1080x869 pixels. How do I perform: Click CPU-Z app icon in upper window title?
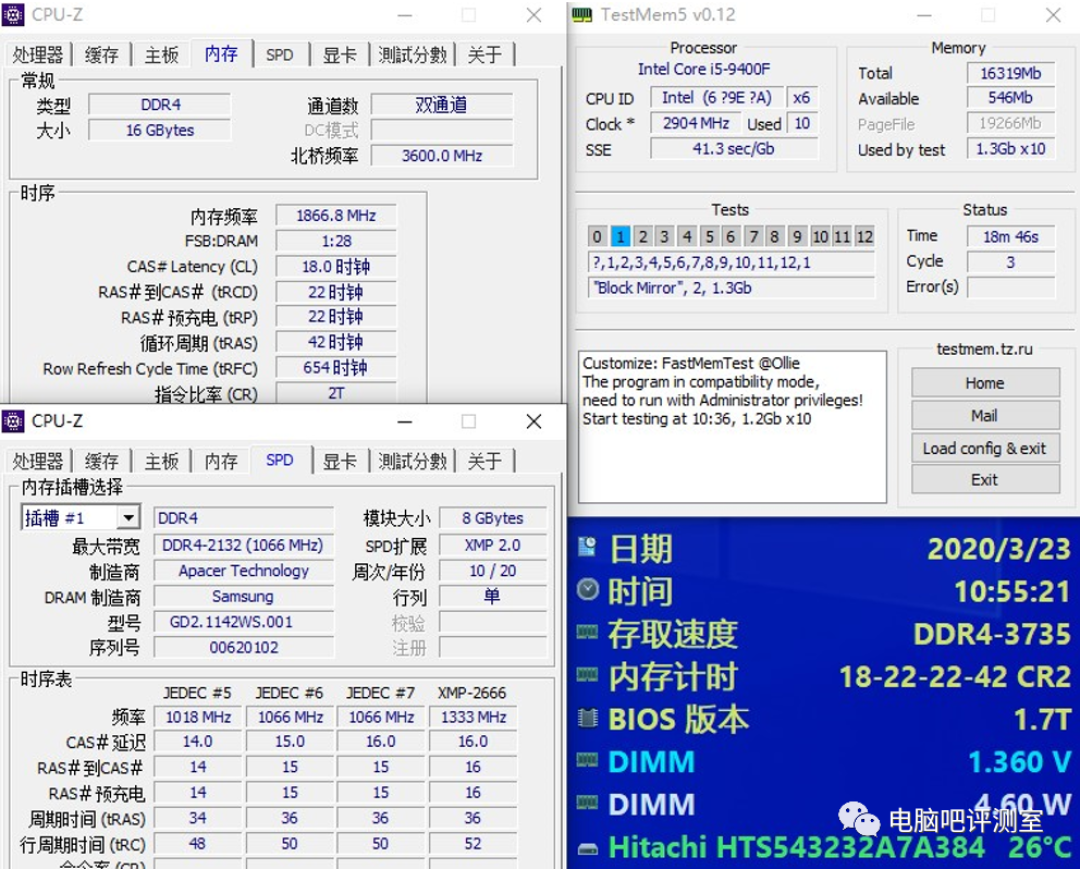(13, 14)
